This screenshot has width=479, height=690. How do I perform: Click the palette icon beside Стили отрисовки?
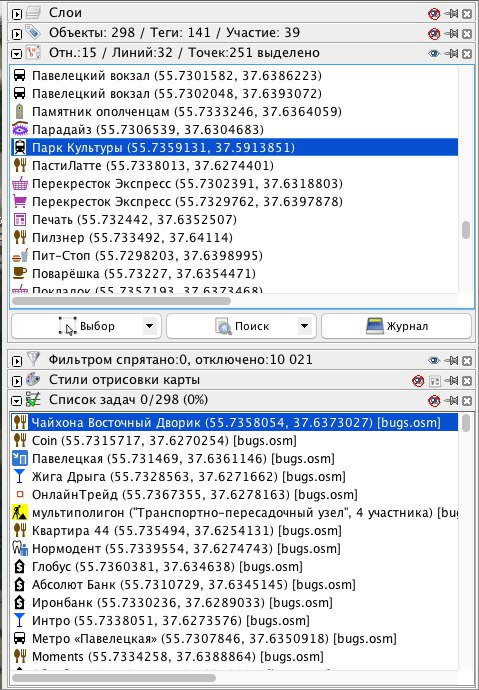click(x=33, y=379)
